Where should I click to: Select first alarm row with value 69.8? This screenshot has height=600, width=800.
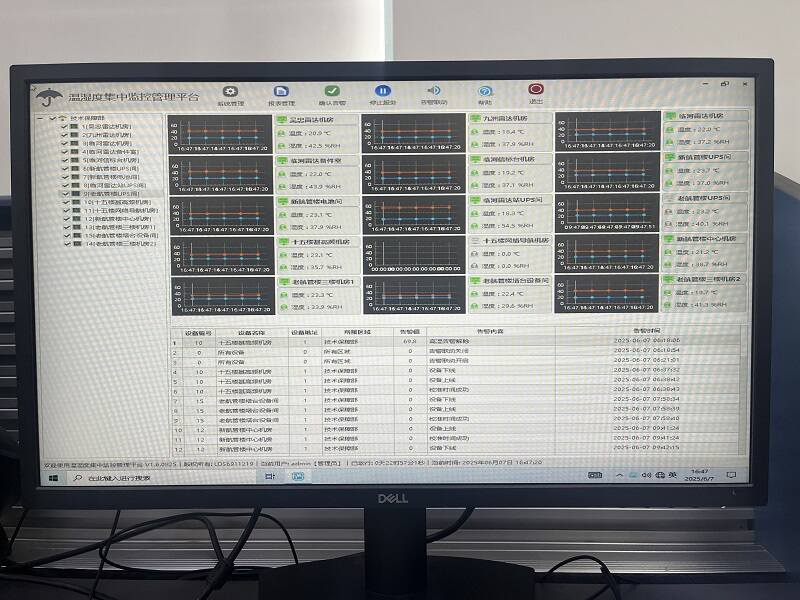[400, 341]
